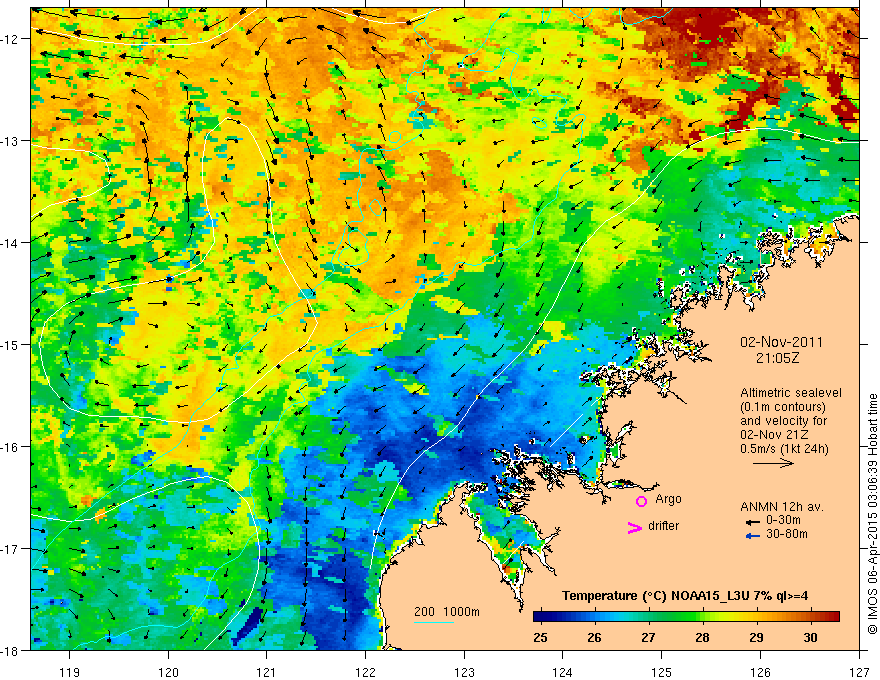Click the 25 value on temperature scale

tap(540, 637)
